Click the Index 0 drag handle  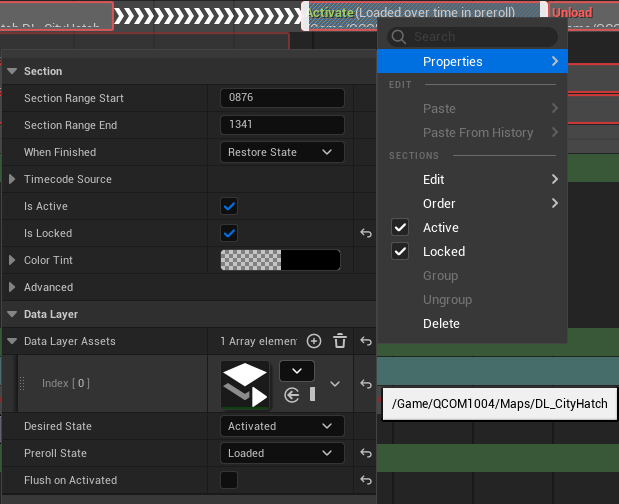pos(22,383)
